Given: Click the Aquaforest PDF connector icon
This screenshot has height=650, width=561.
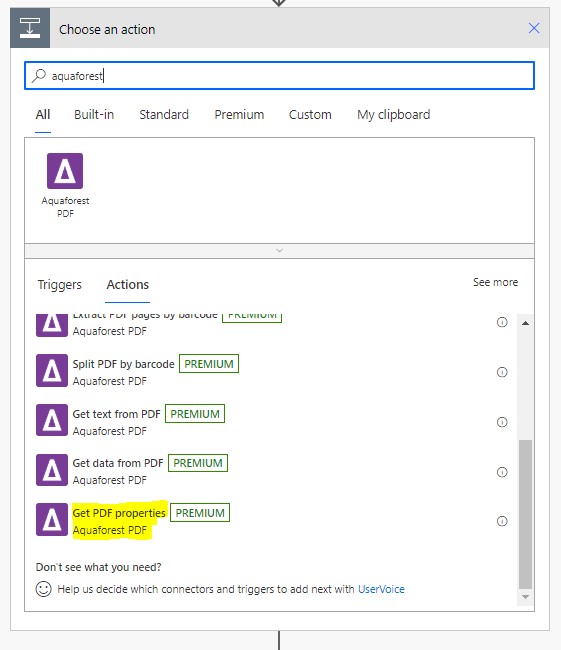Looking at the screenshot, I should (x=65, y=171).
